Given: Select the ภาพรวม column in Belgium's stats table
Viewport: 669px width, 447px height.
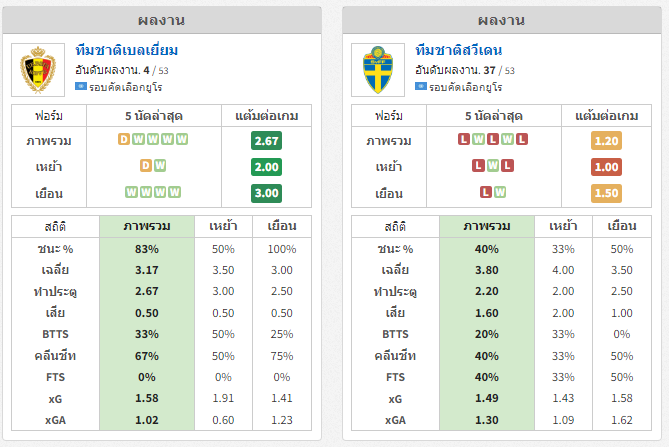Looking at the screenshot, I should [x=147, y=226].
